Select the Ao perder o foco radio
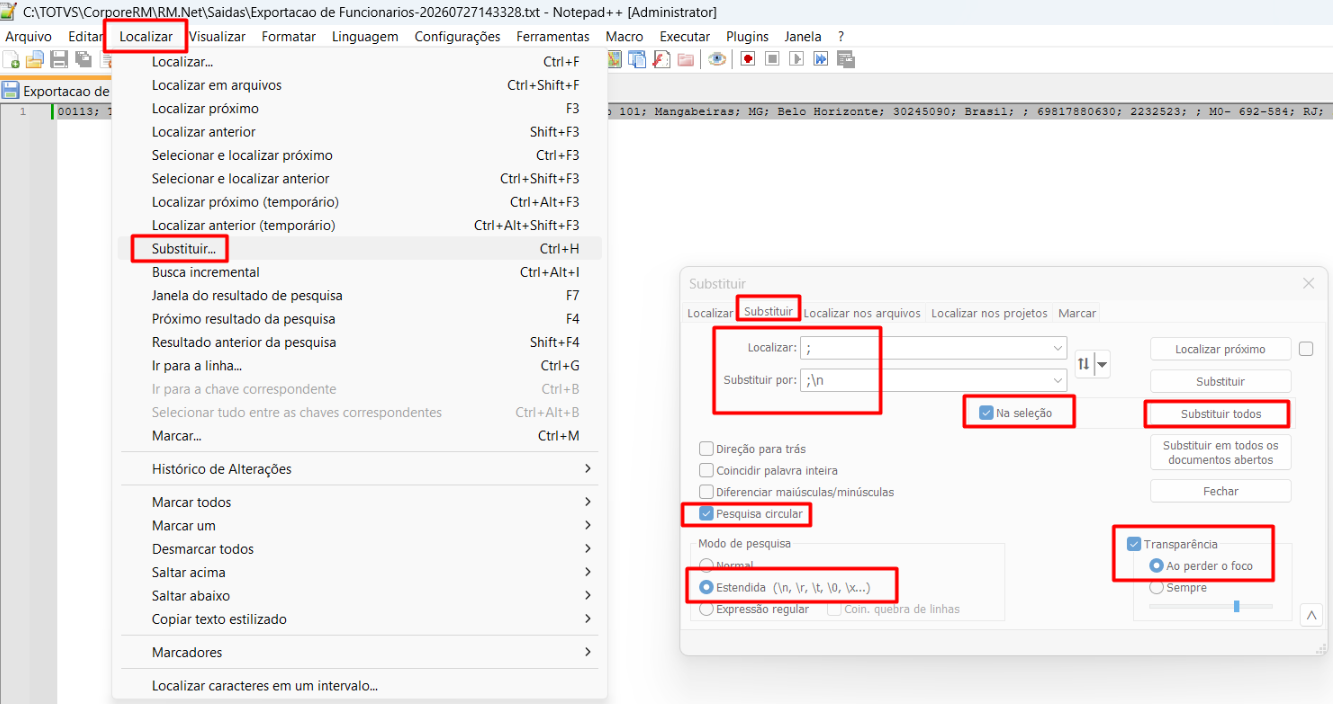The height and width of the screenshot is (704, 1333). point(1156,566)
